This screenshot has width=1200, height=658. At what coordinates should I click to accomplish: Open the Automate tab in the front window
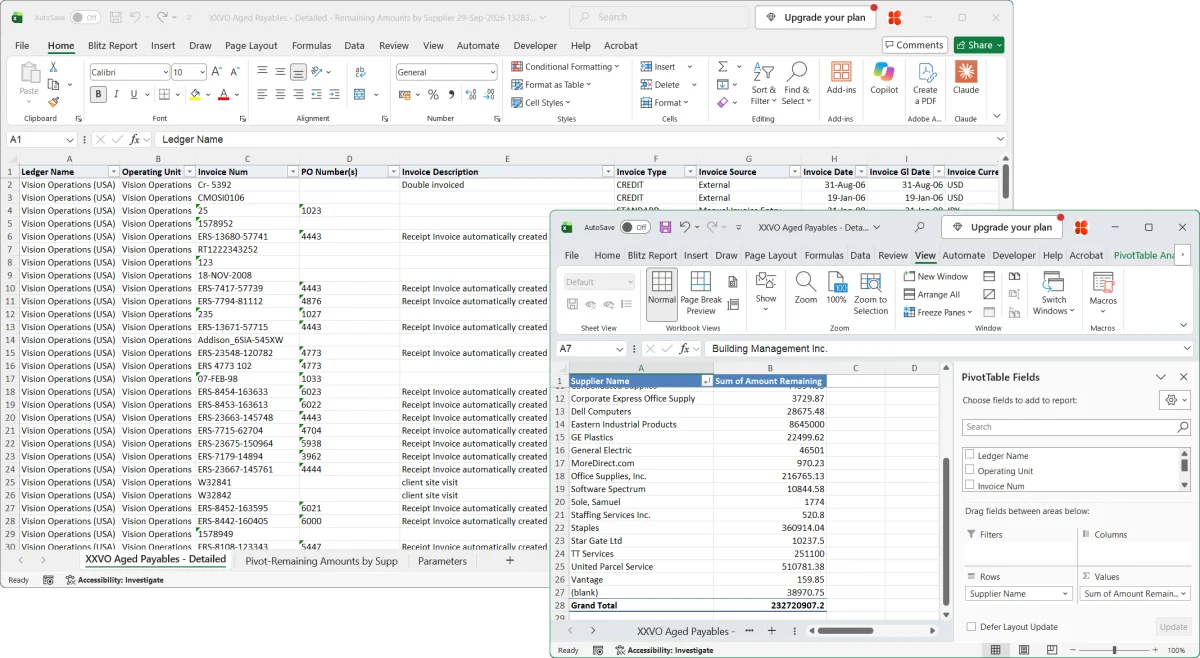(x=963, y=256)
